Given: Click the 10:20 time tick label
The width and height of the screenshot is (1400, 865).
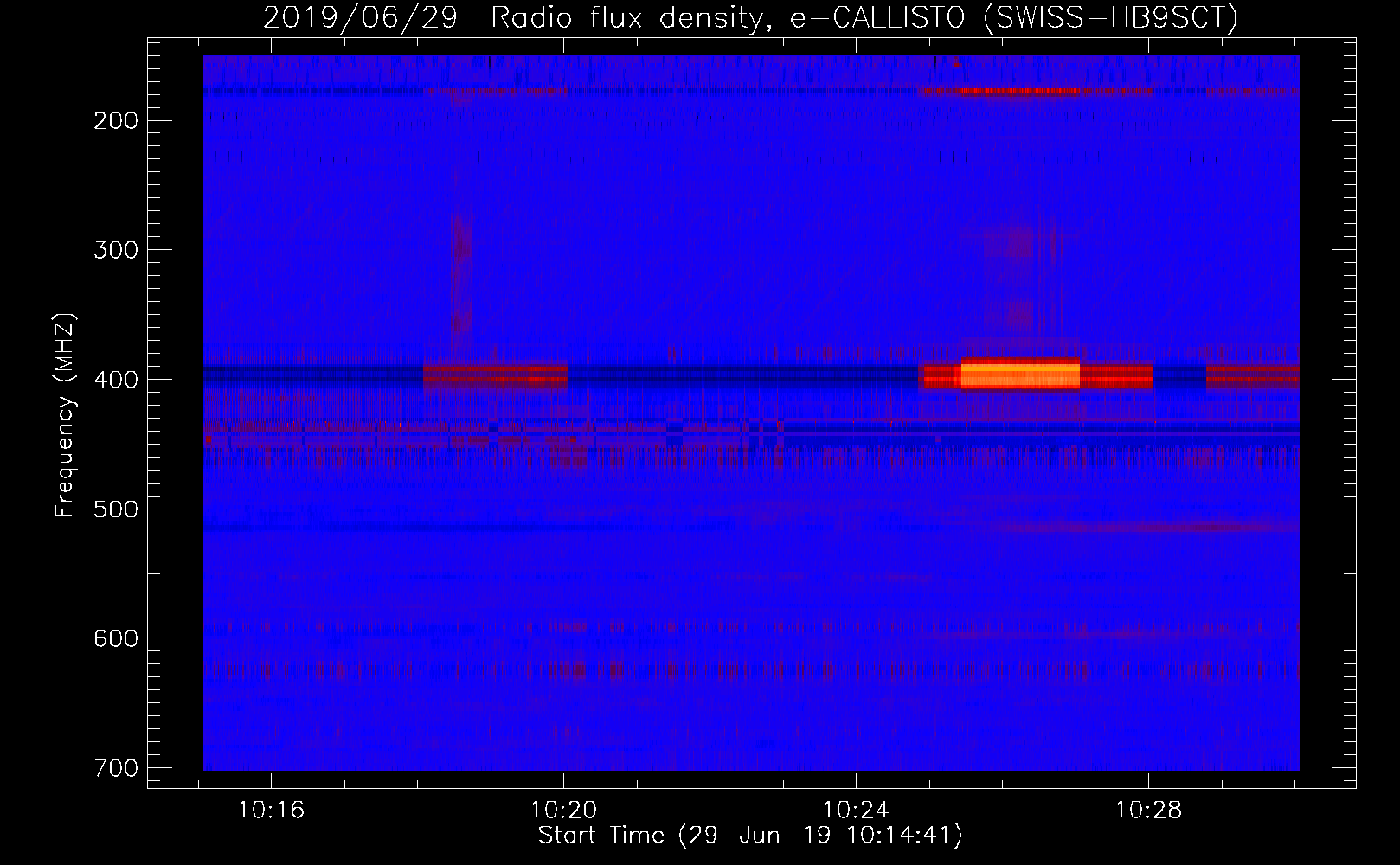Looking at the screenshot, I should click(x=563, y=811).
